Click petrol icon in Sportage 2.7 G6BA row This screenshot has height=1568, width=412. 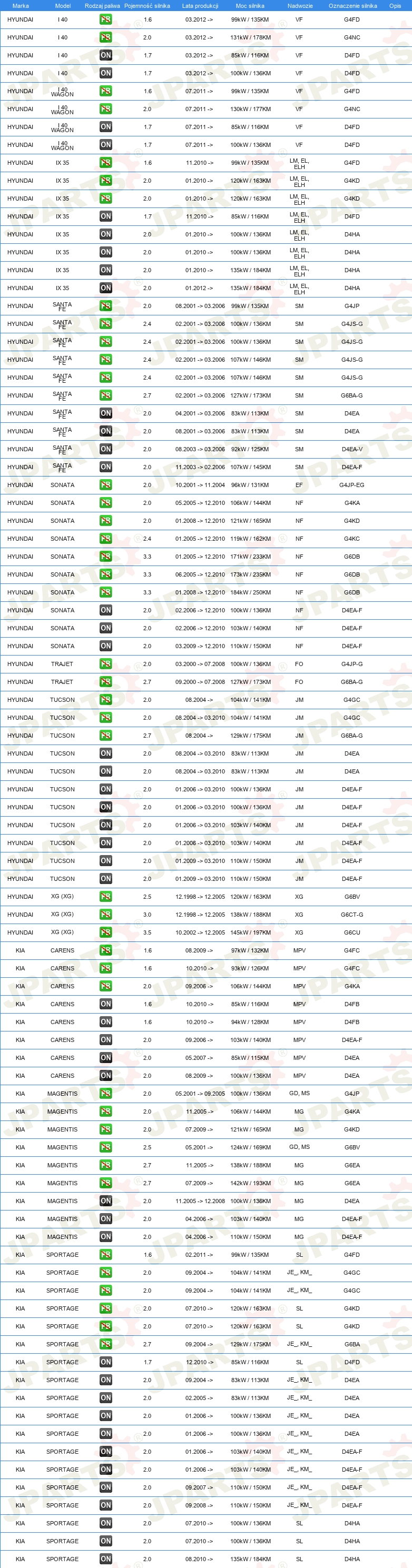click(105, 1344)
